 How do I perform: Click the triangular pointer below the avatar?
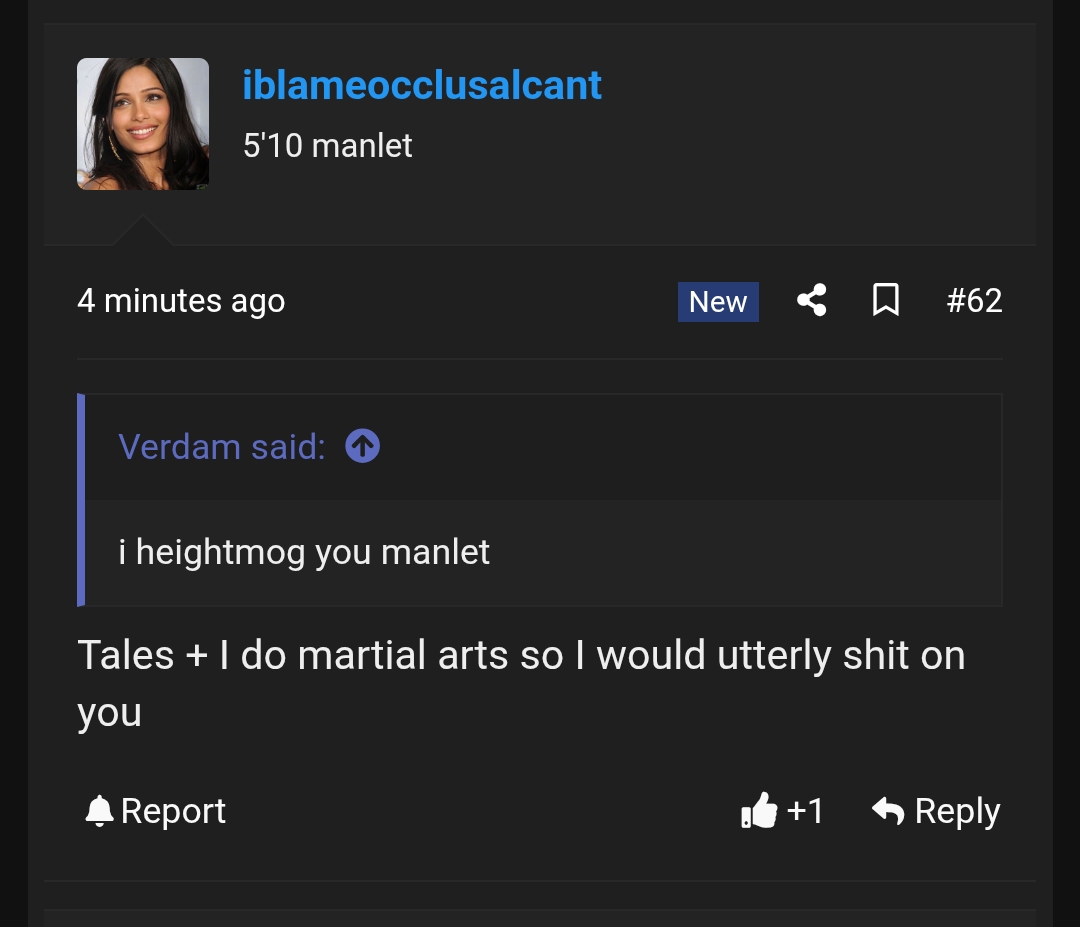pos(142,231)
